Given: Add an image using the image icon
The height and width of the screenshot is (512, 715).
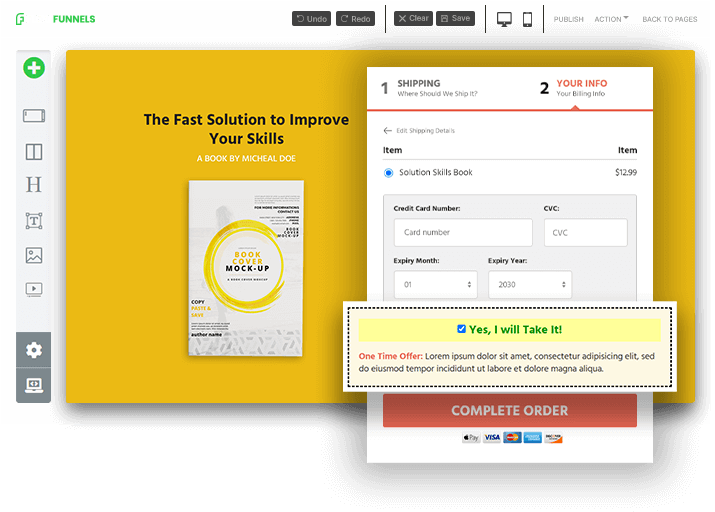Looking at the screenshot, I should 34,255.
